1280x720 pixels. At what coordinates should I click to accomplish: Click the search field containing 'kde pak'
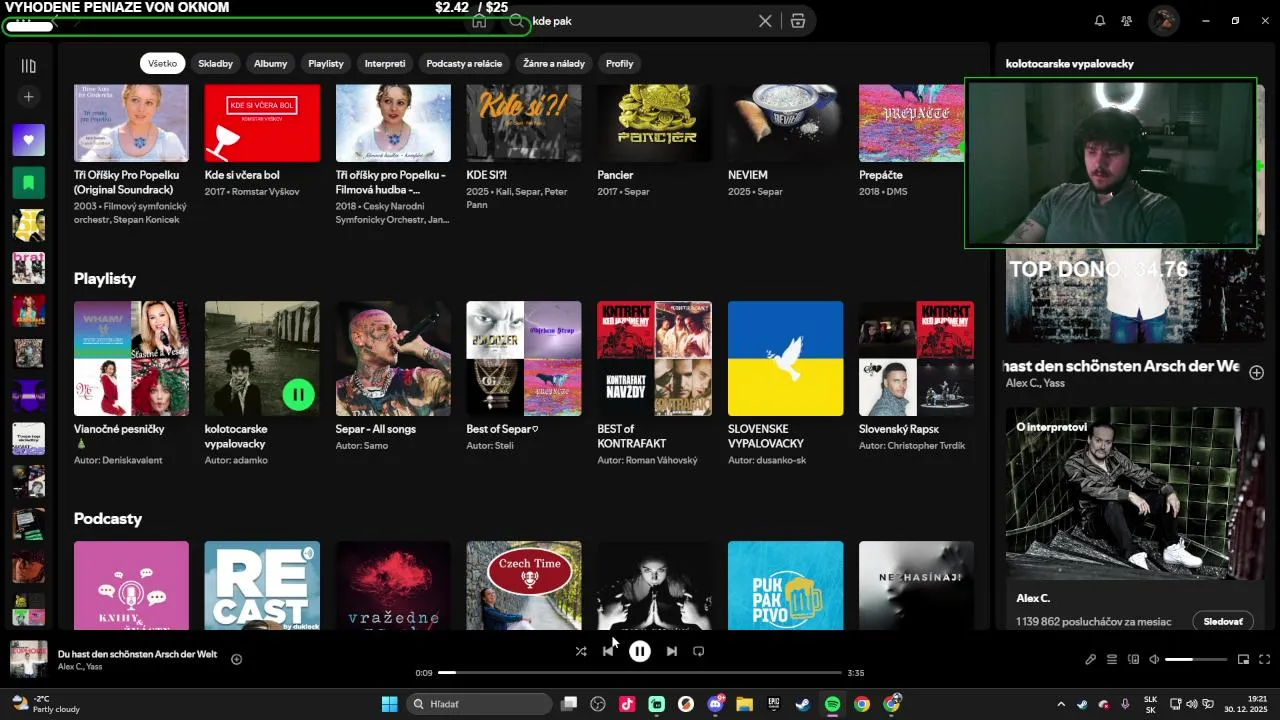(640, 20)
